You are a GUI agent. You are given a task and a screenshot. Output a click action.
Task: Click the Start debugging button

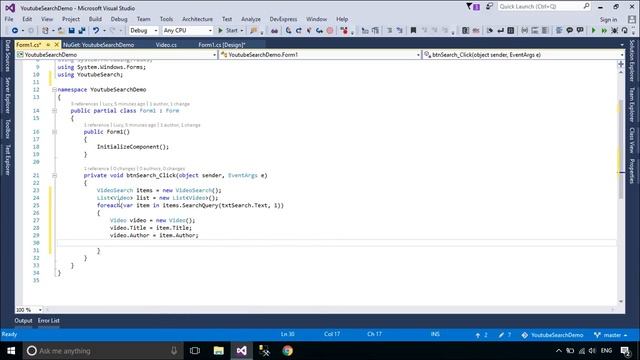(228, 31)
